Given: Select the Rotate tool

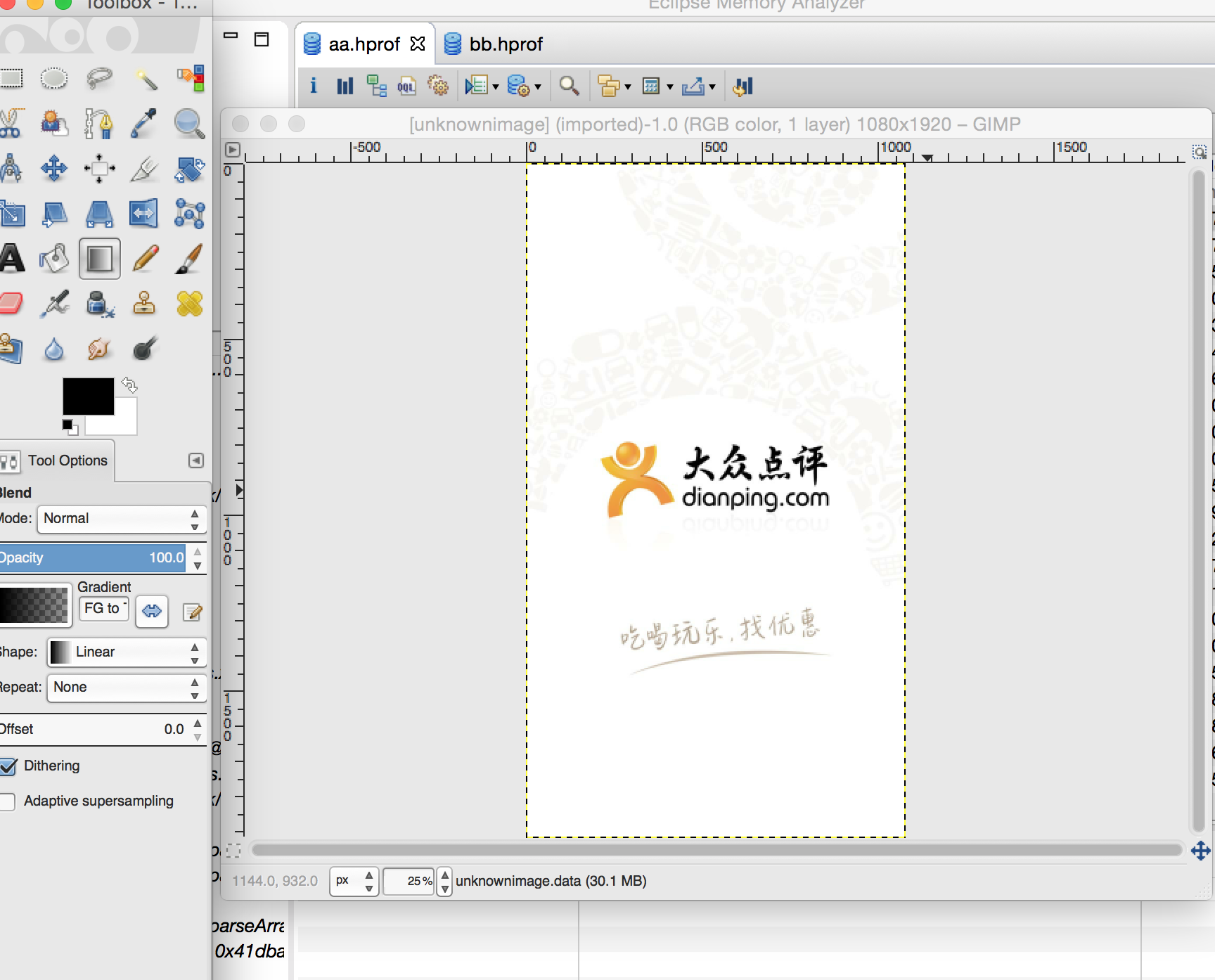Looking at the screenshot, I should 190,169.
